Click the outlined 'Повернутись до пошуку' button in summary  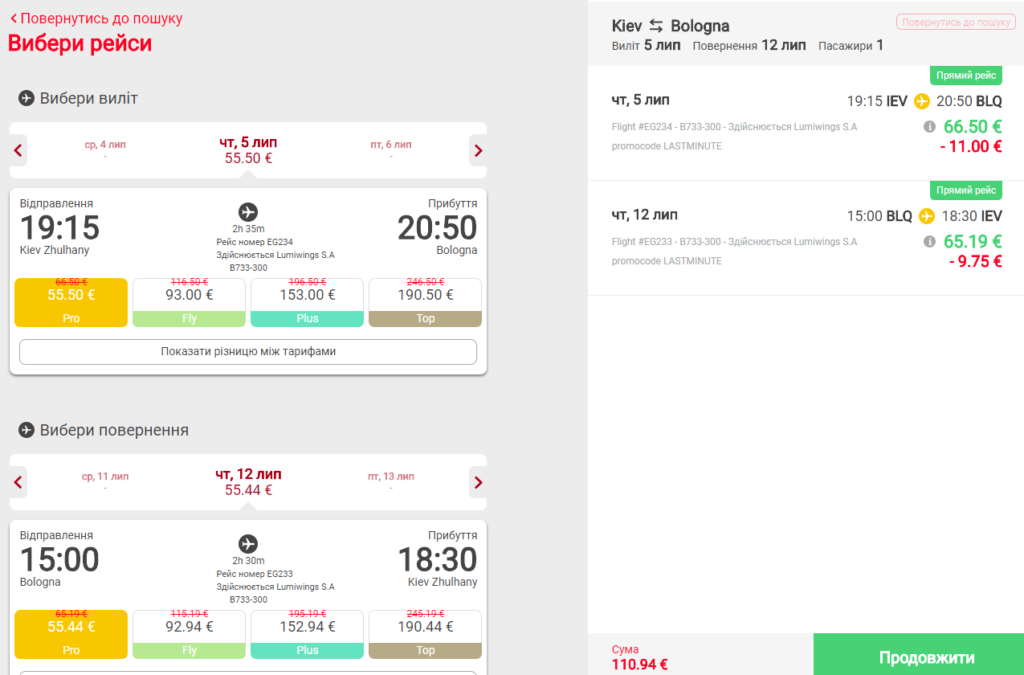pos(955,22)
